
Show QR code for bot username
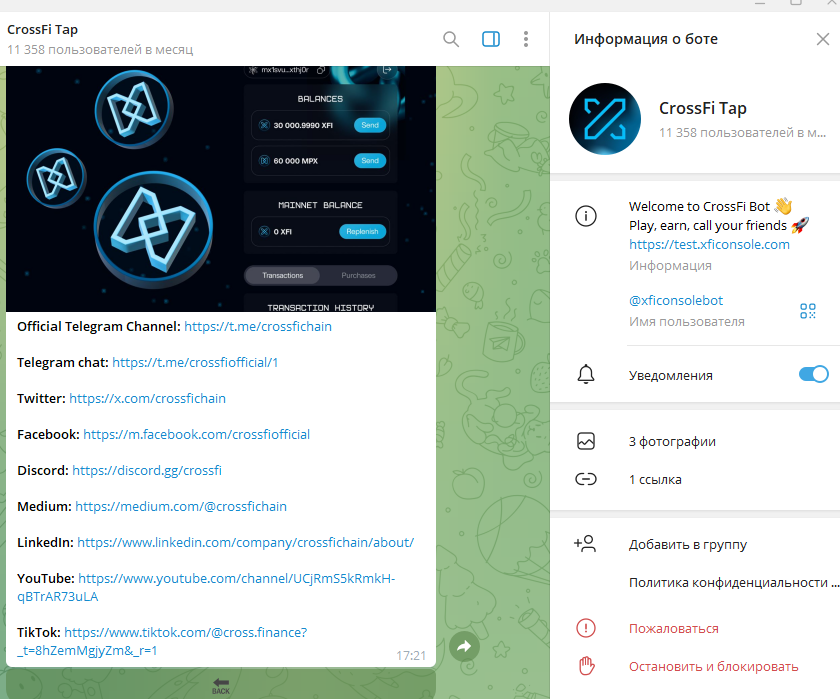click(808, 311)
